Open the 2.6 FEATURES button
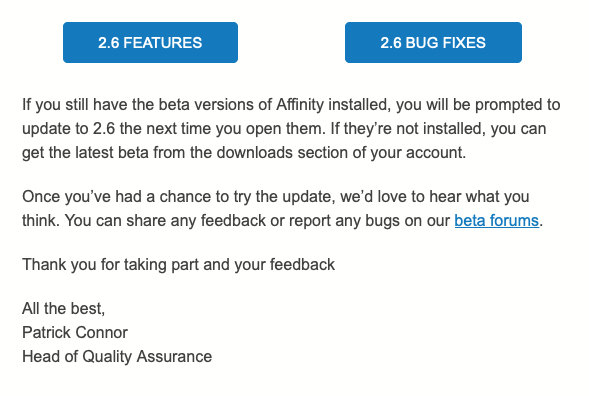The width and height of the screenshot is (589, 396). (x=150, y=42)
